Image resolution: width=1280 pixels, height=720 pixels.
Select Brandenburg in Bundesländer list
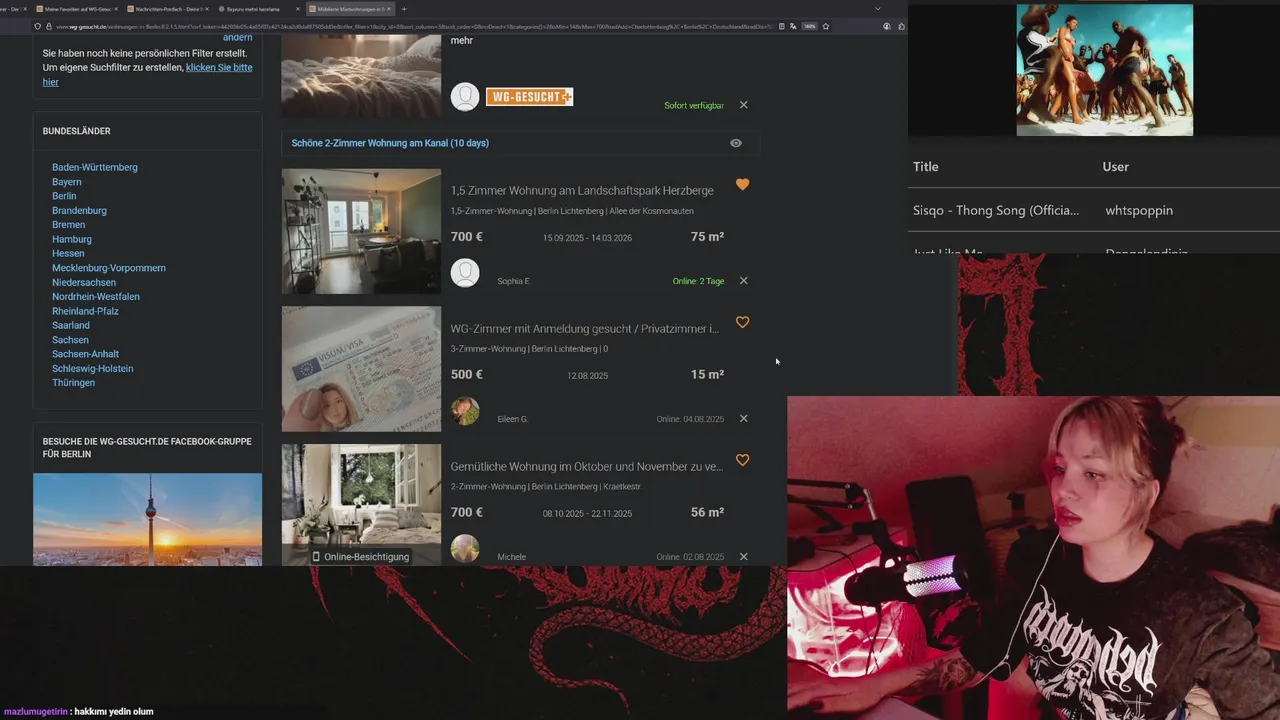(79, 210)
